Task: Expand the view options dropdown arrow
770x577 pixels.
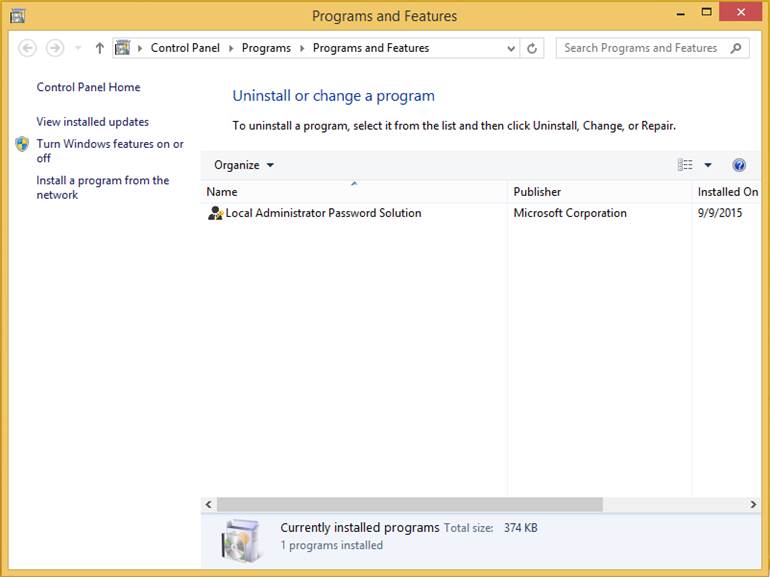Action: [708, 165]
